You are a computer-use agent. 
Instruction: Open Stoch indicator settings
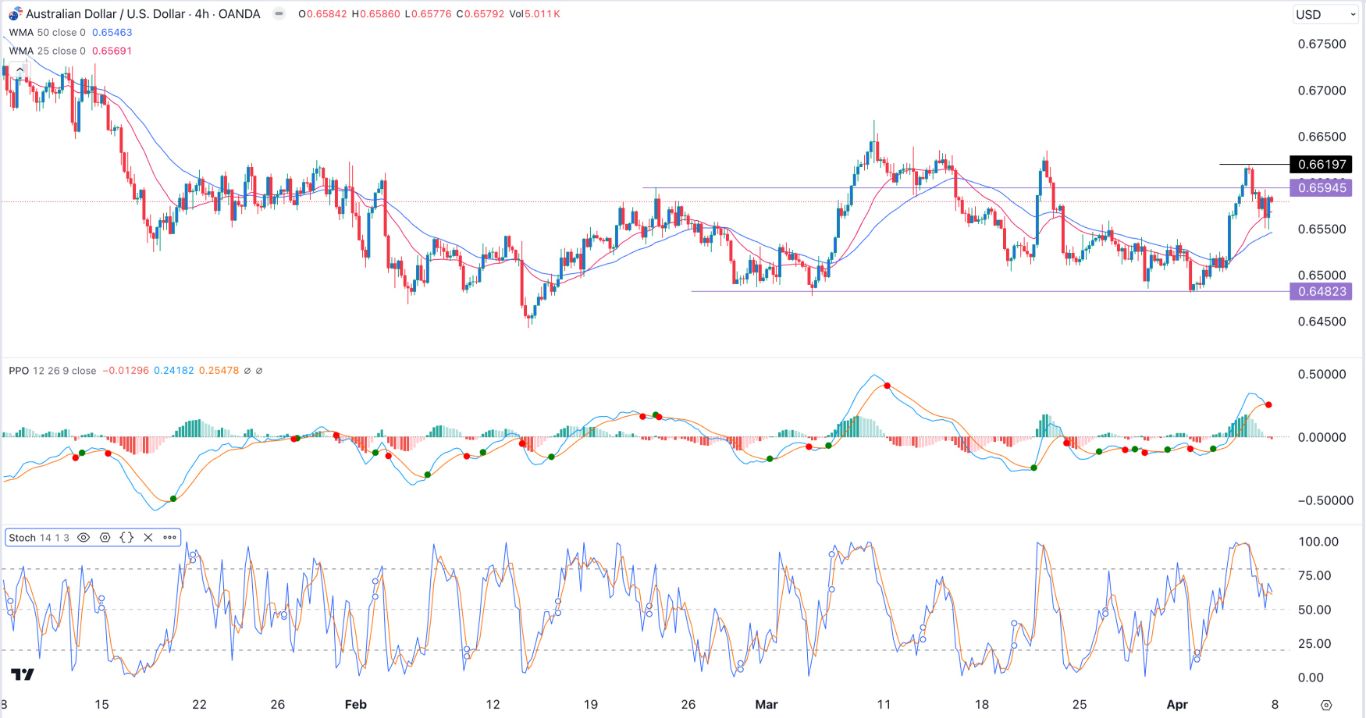click(x=105, y=538)
